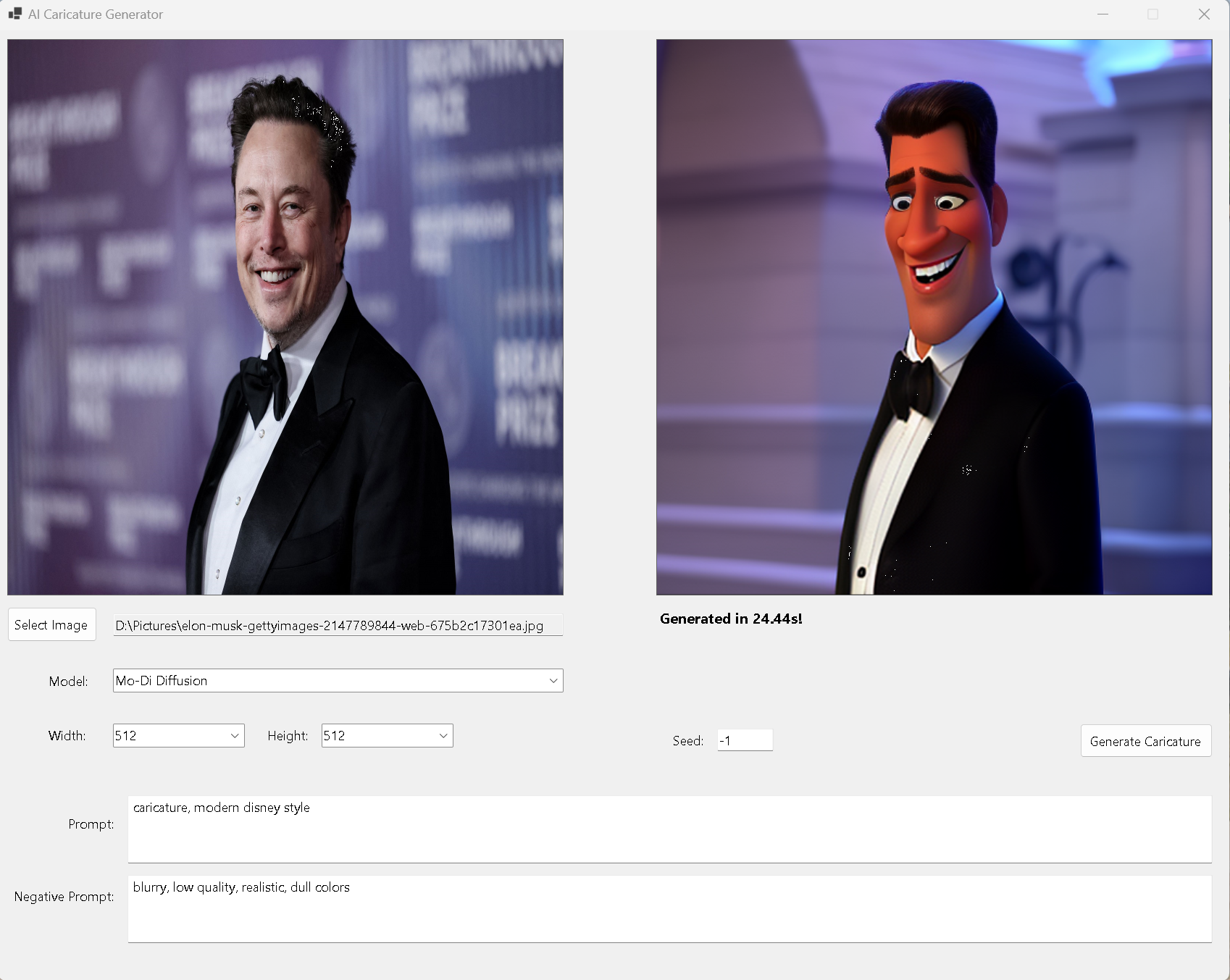Click the generated caricature preview
1230x980 pixels.
click(934, 317)
